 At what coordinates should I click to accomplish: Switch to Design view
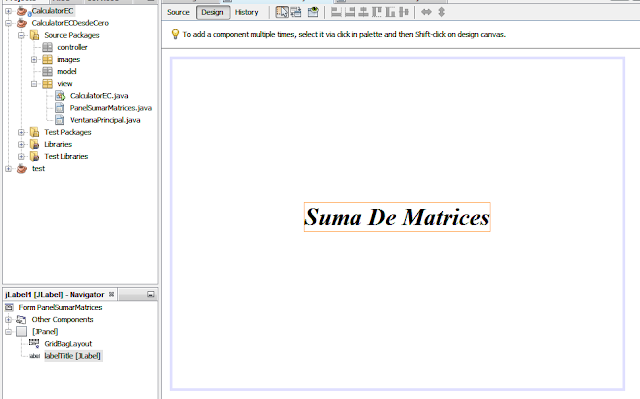tap(212, 12)
